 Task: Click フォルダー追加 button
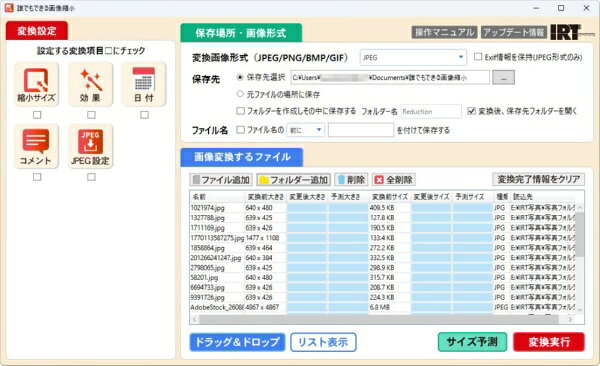pos(293,180)
